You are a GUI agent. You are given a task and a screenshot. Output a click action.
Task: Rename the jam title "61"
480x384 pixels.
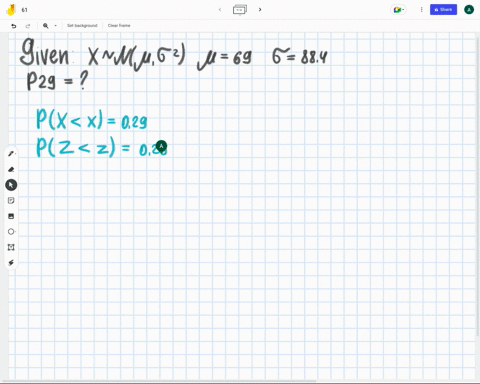pyautogui.click(x=24, y=10)
